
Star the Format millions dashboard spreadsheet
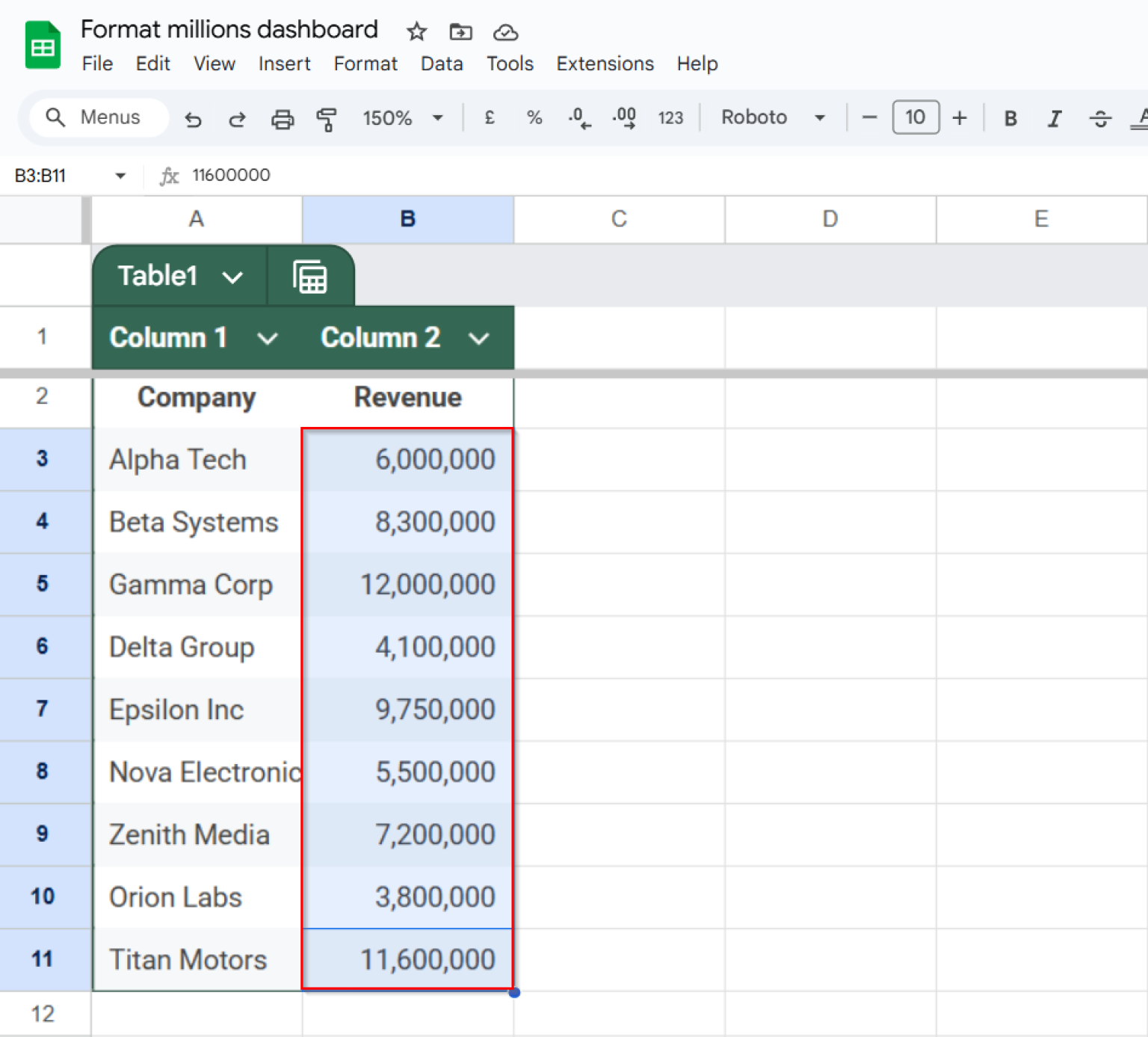click(416, 32)
